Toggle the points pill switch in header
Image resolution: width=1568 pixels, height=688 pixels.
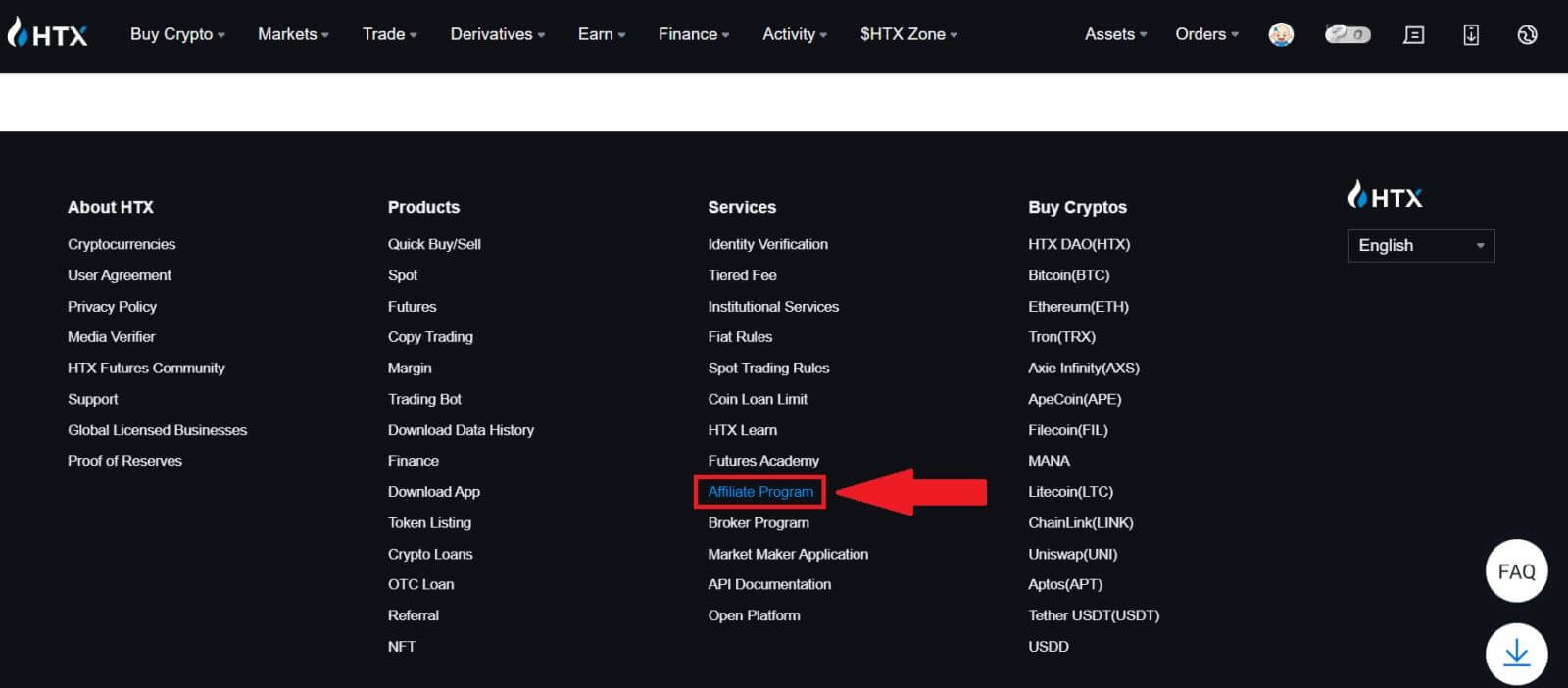click(x=1347, y=34)
